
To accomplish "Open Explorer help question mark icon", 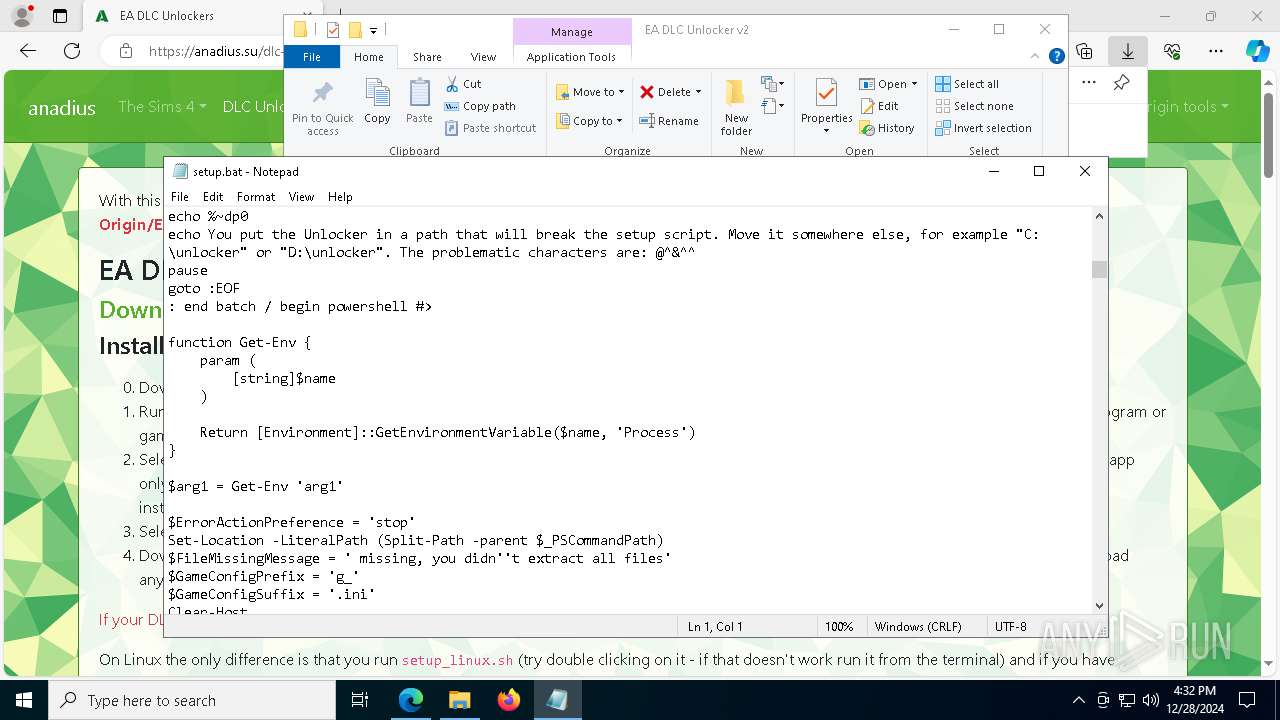I will coord(1056,57).
